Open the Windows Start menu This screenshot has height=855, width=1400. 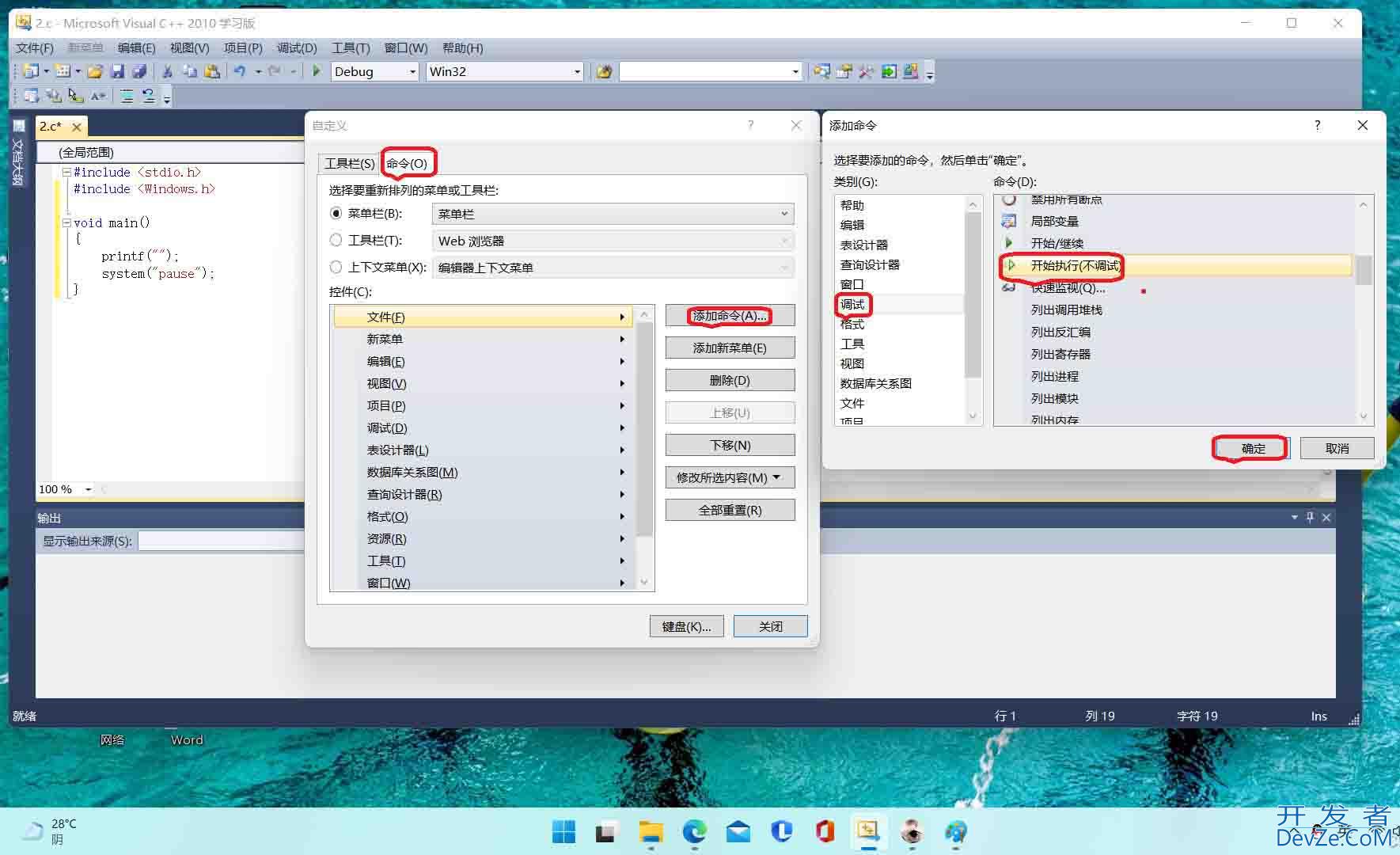point(563,832)
